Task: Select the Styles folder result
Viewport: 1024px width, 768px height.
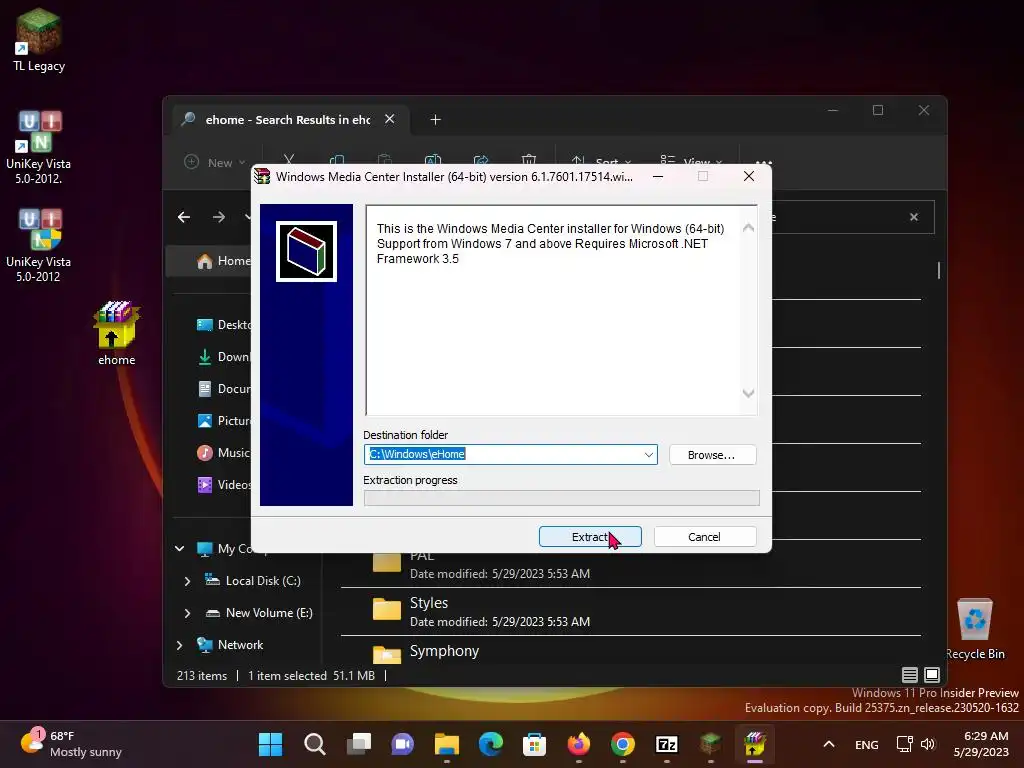Action: (630, 612)
